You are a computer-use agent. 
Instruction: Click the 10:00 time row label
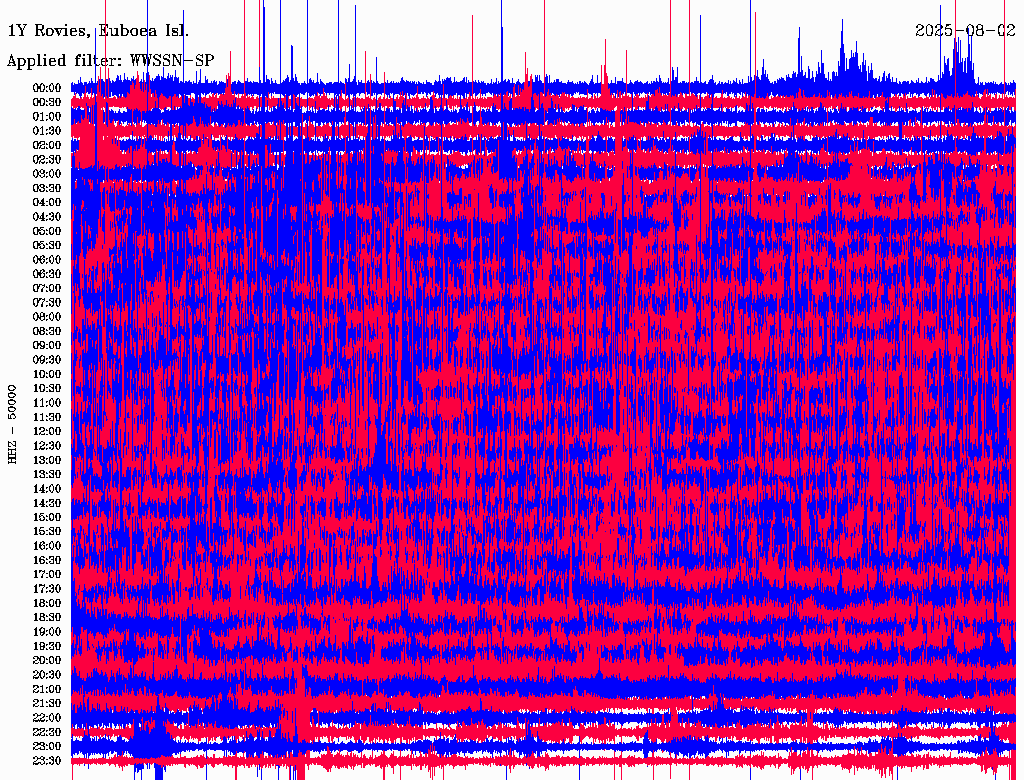47,374
